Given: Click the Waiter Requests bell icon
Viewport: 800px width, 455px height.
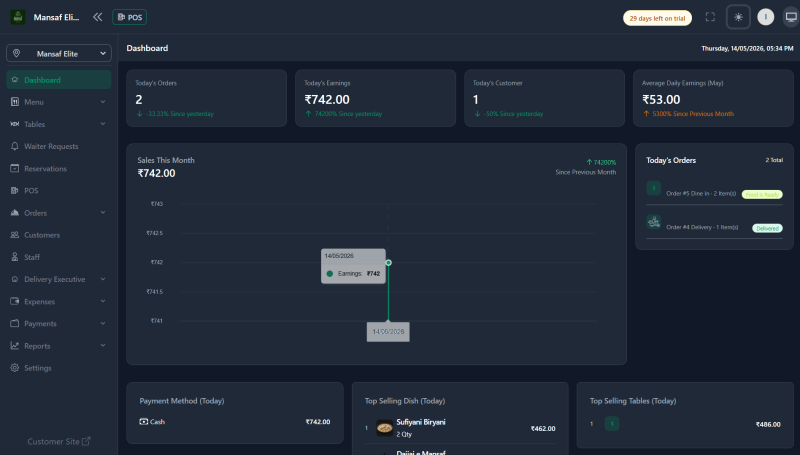Looking at the screenshot, I should coord(15,146).
